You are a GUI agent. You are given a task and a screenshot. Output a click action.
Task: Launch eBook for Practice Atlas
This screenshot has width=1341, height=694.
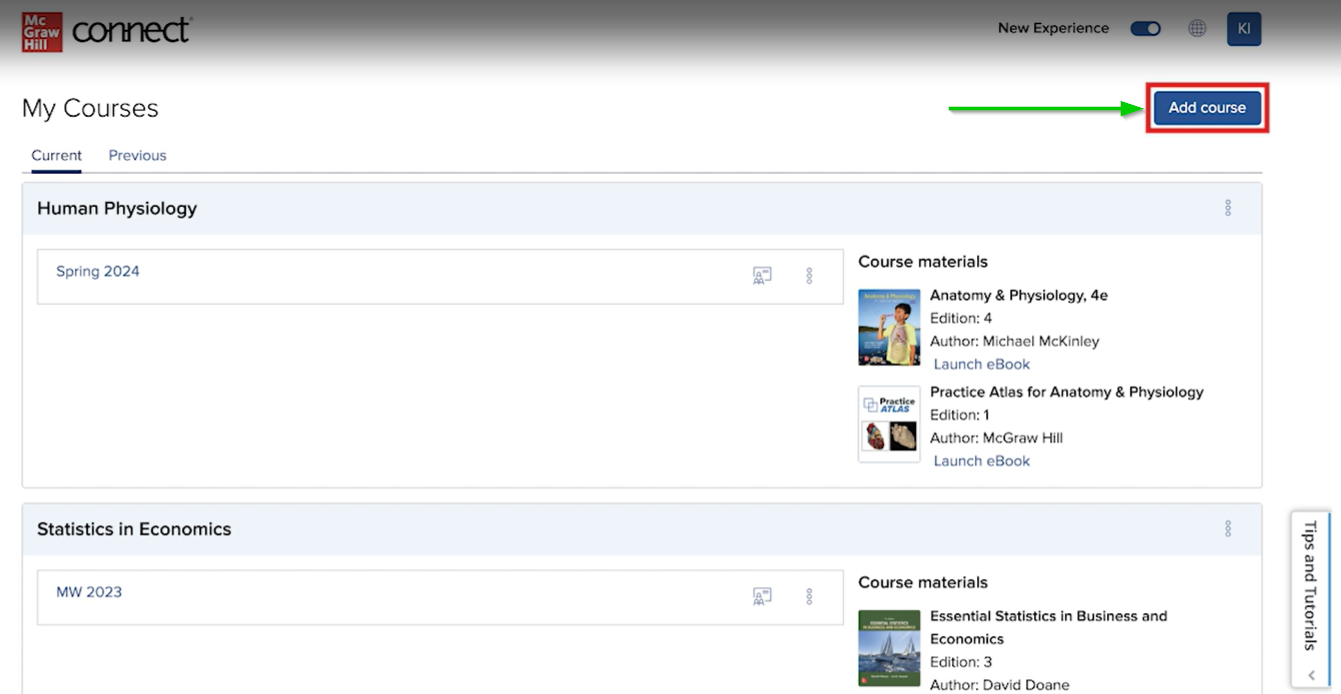981,461
